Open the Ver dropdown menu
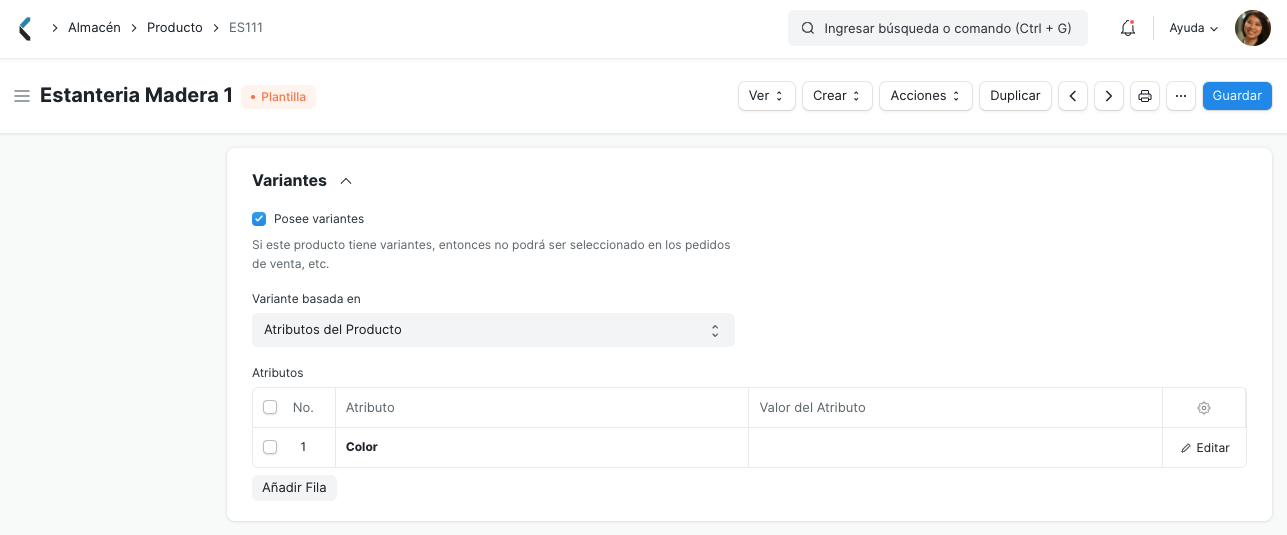1287x535 pixels. click(x=767, y=96)
